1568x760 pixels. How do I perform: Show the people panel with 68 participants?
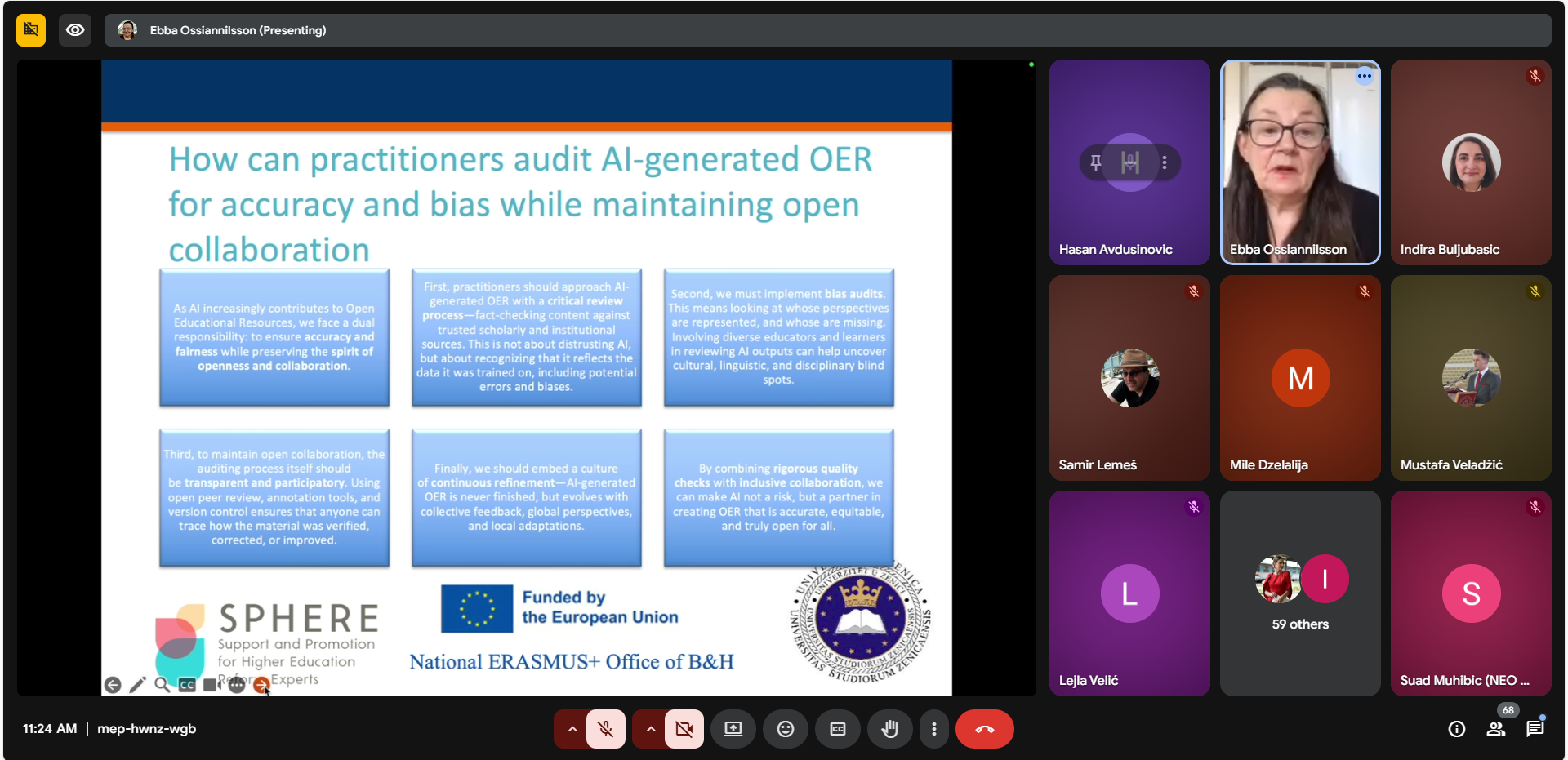click(1495, 729)
